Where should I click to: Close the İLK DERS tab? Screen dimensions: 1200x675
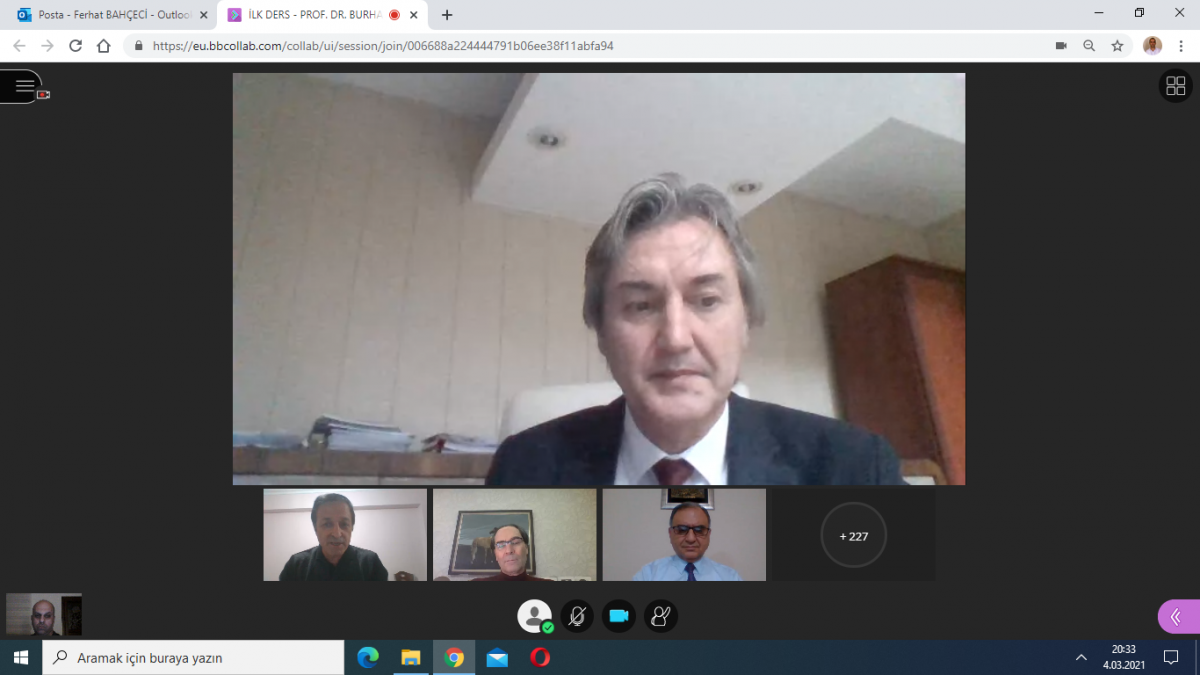[x=414, y=15]
